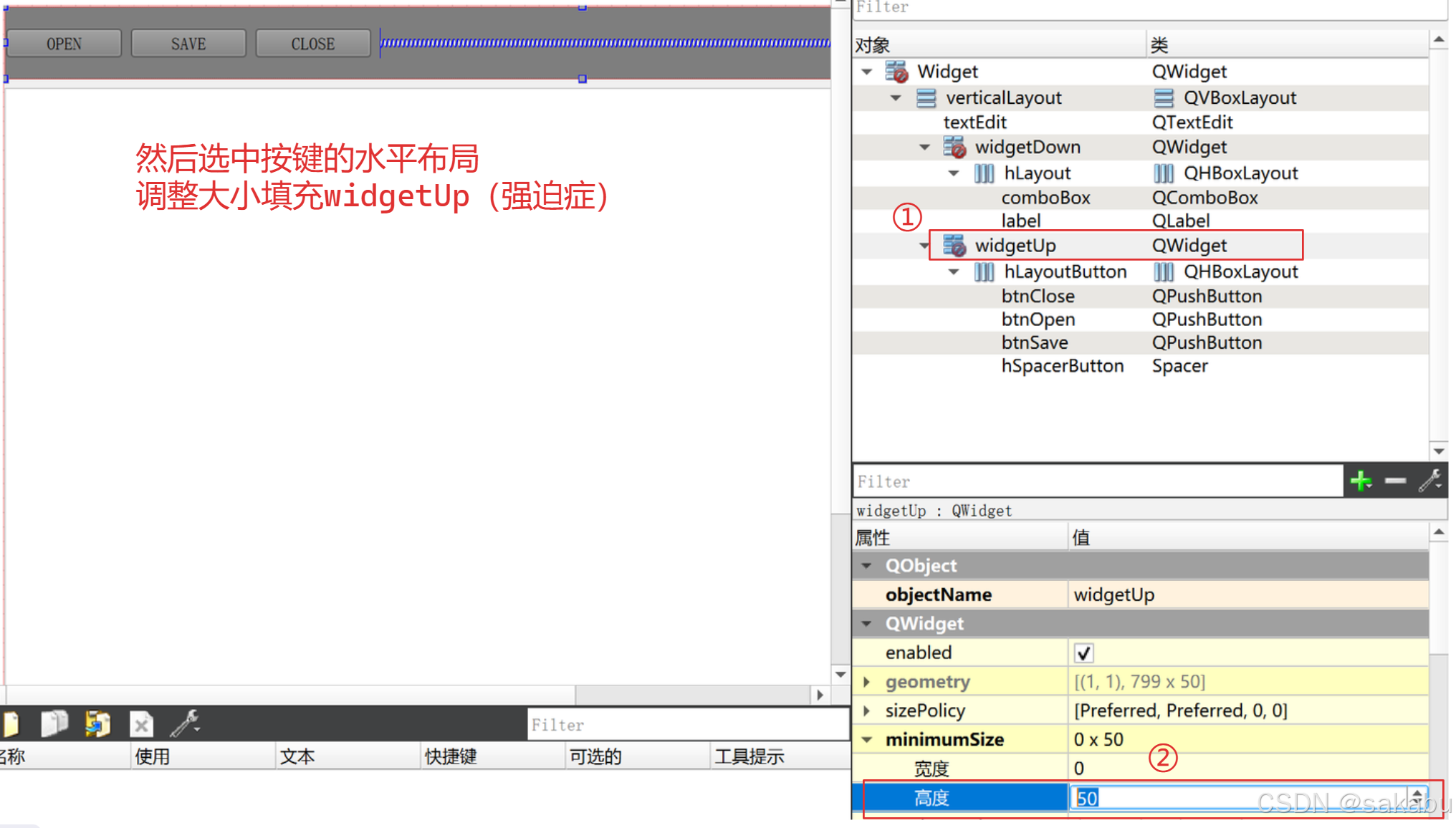This screenshot has height=828, width=1456.
Task: Click the delete action icon
Action: (141, 725)
